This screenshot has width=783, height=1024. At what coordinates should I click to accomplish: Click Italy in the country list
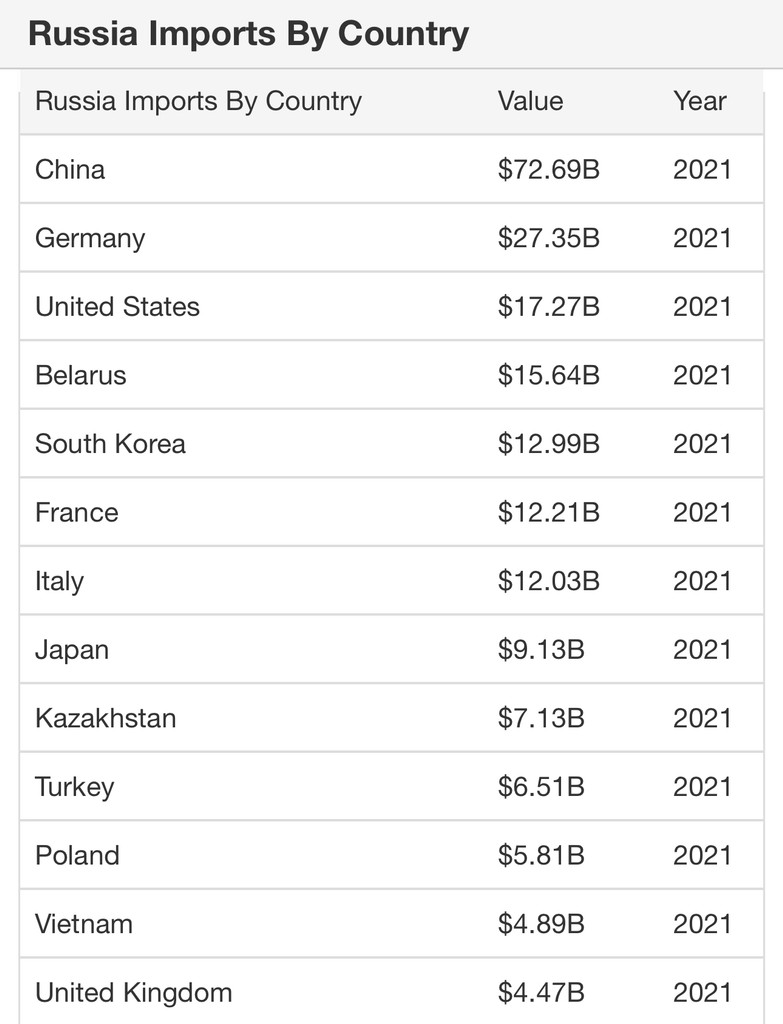point(59,582)
